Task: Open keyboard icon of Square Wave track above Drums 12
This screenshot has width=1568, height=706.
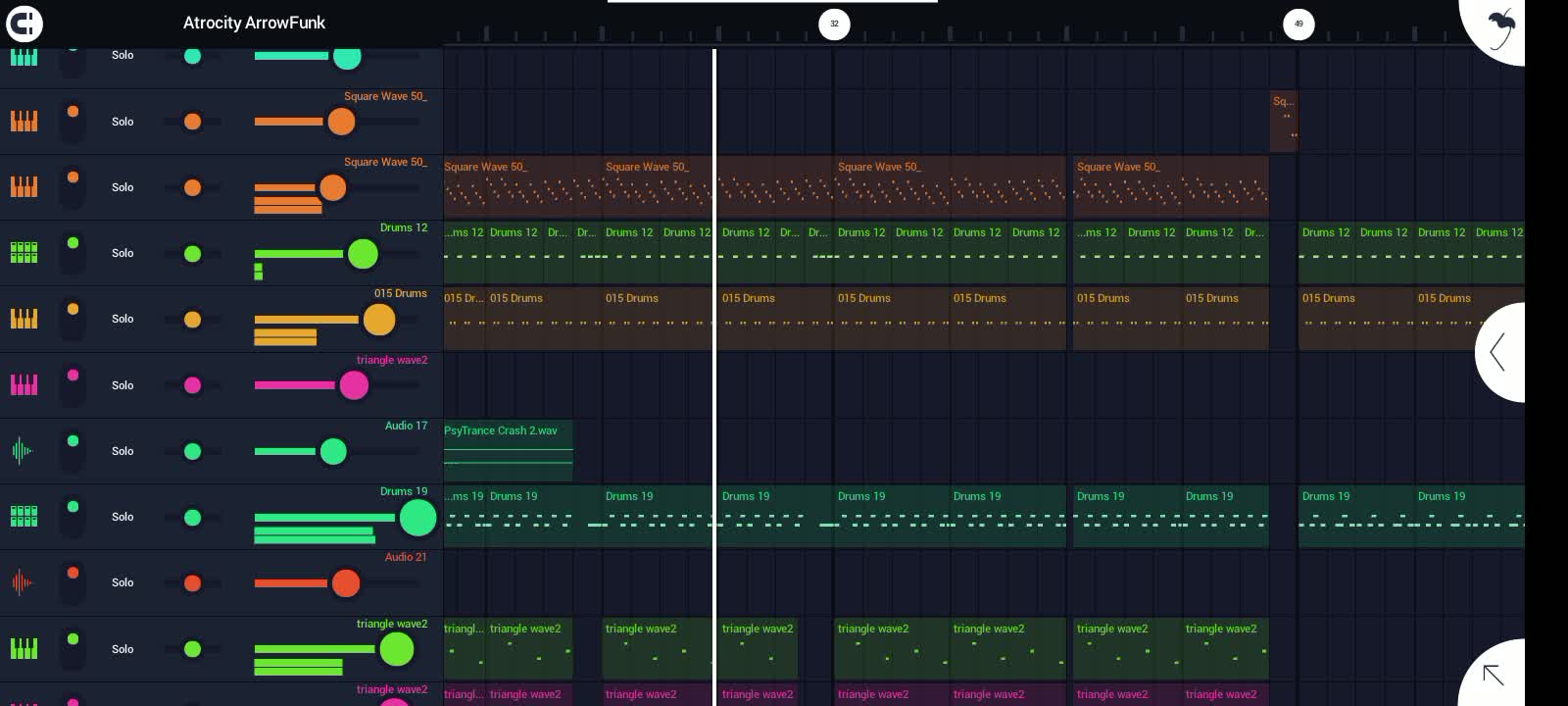Action: click(x=24, y=186)
